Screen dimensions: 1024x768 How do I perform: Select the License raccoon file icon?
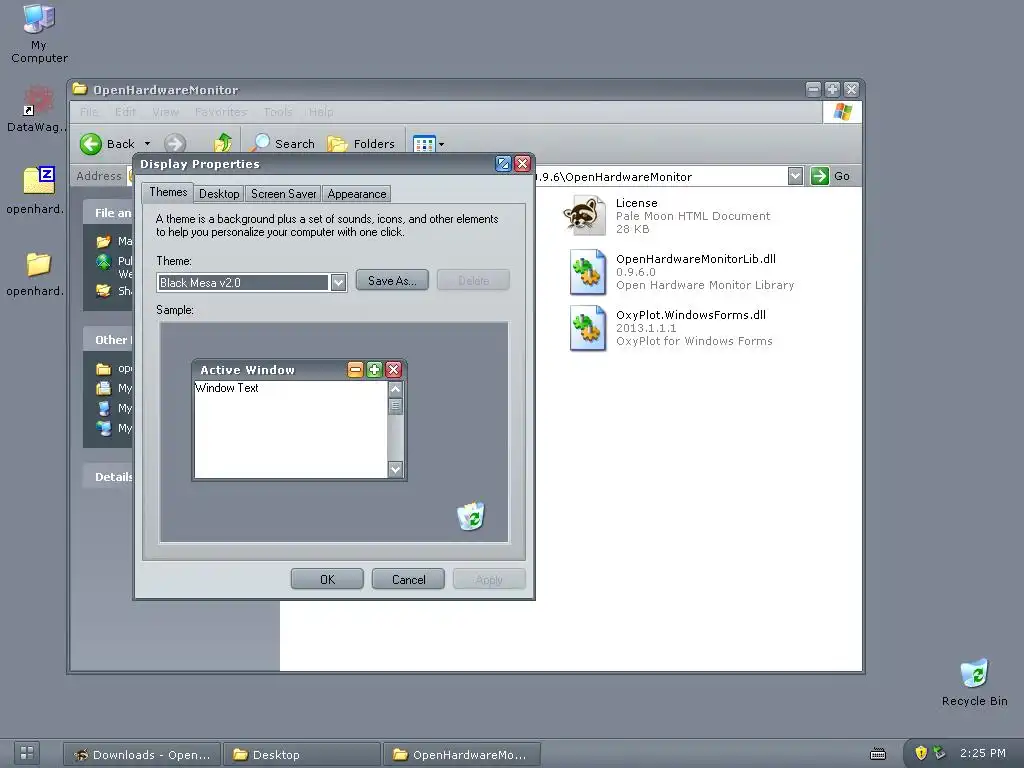click(x=584, y=216)
